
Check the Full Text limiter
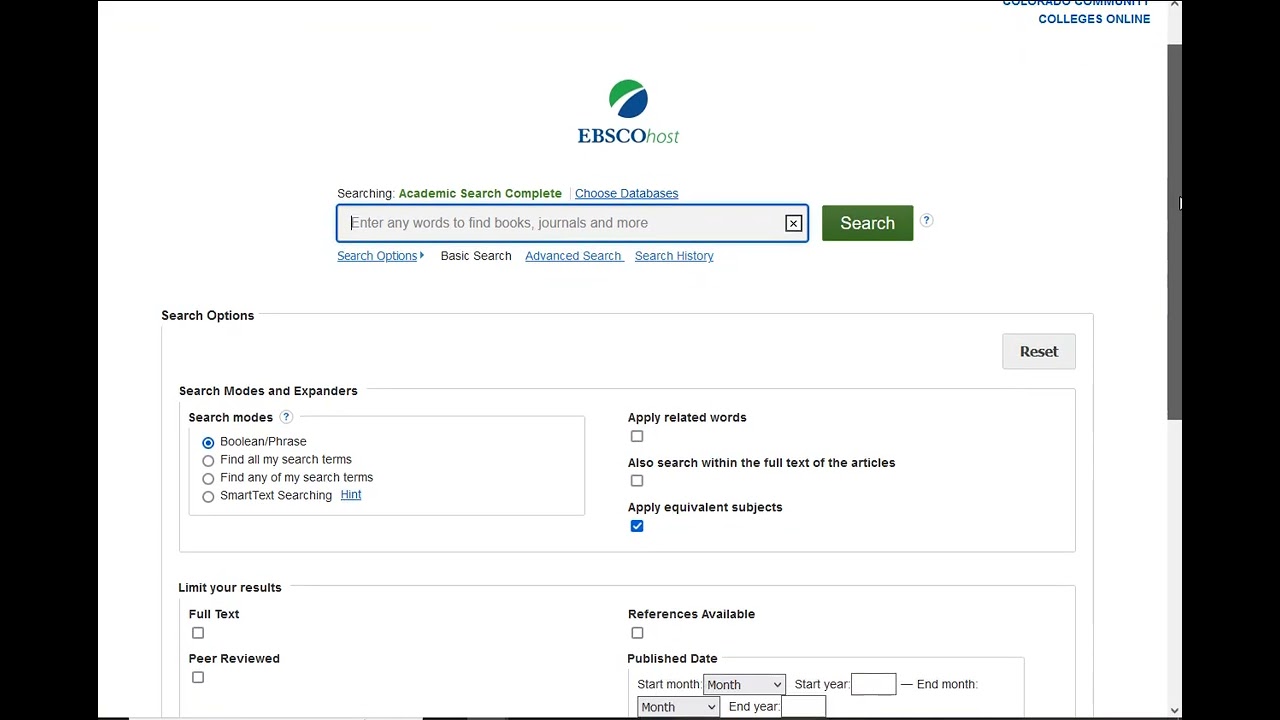coord(198,633)
